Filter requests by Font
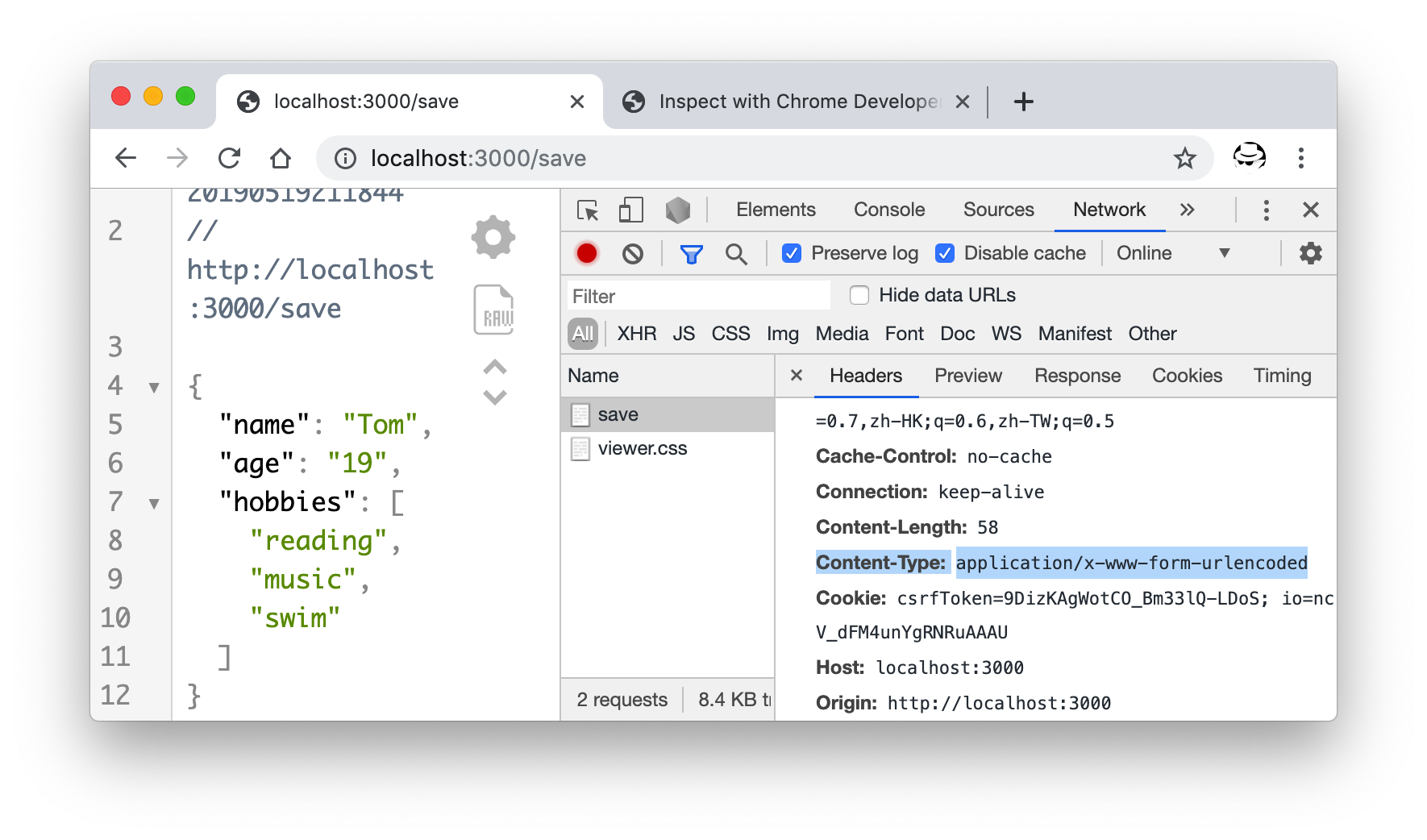 pos(905,334)
